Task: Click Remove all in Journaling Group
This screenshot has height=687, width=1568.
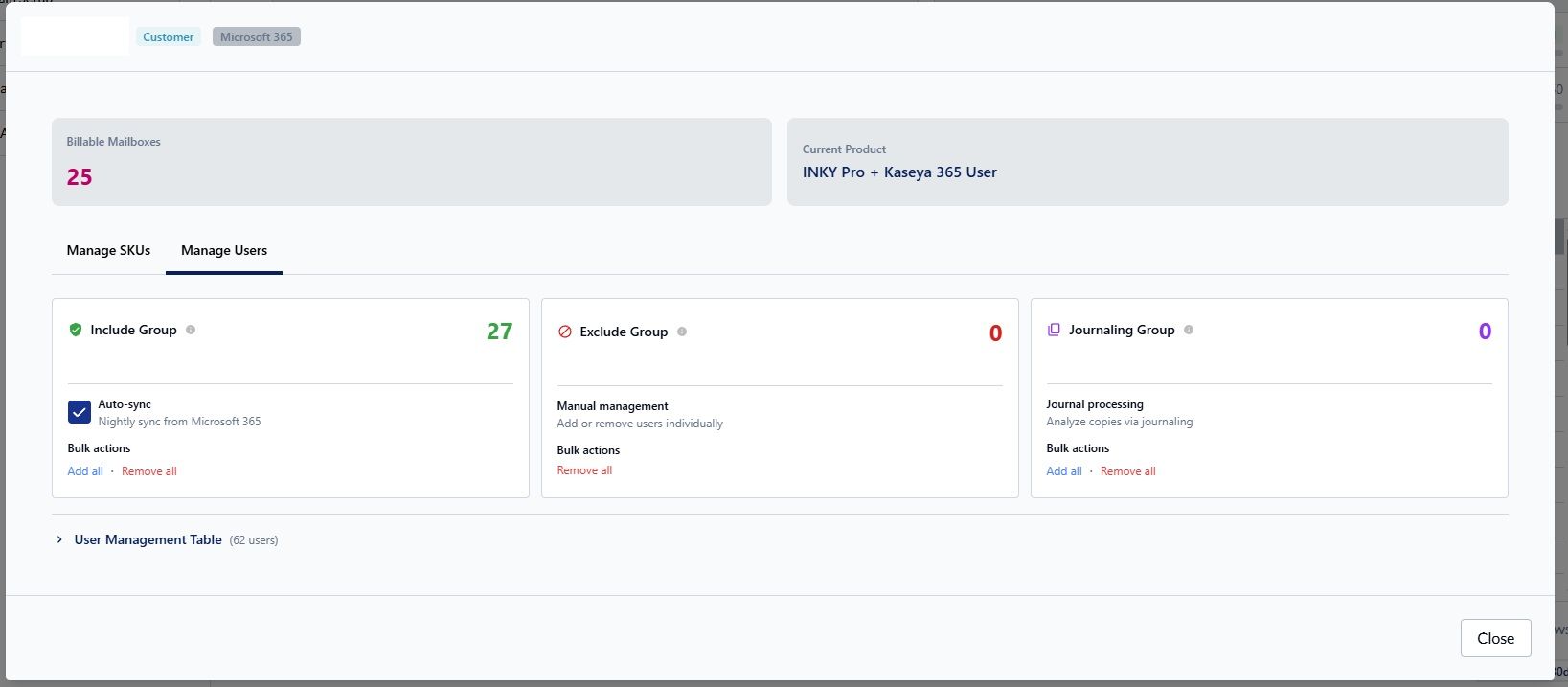Action: click(x=1128, y=471)
